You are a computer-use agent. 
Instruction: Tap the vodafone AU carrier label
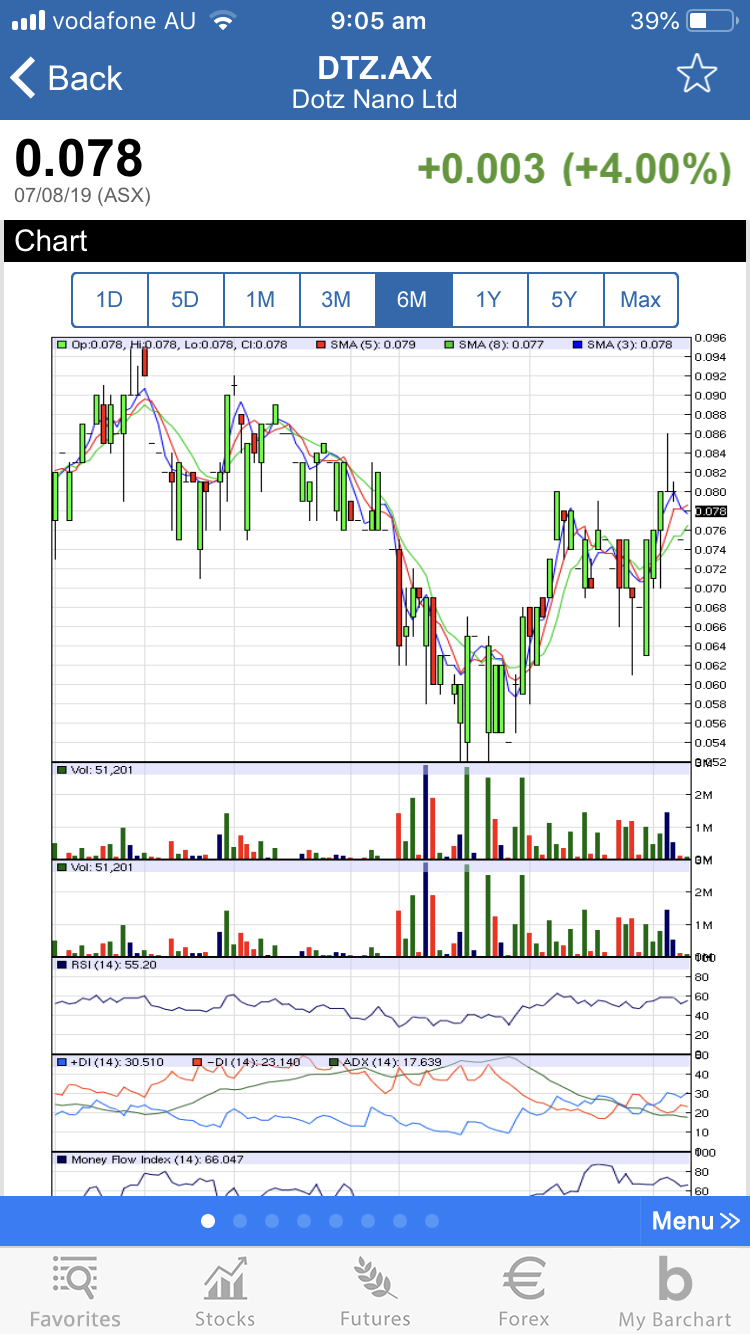[x=124, y=20]
